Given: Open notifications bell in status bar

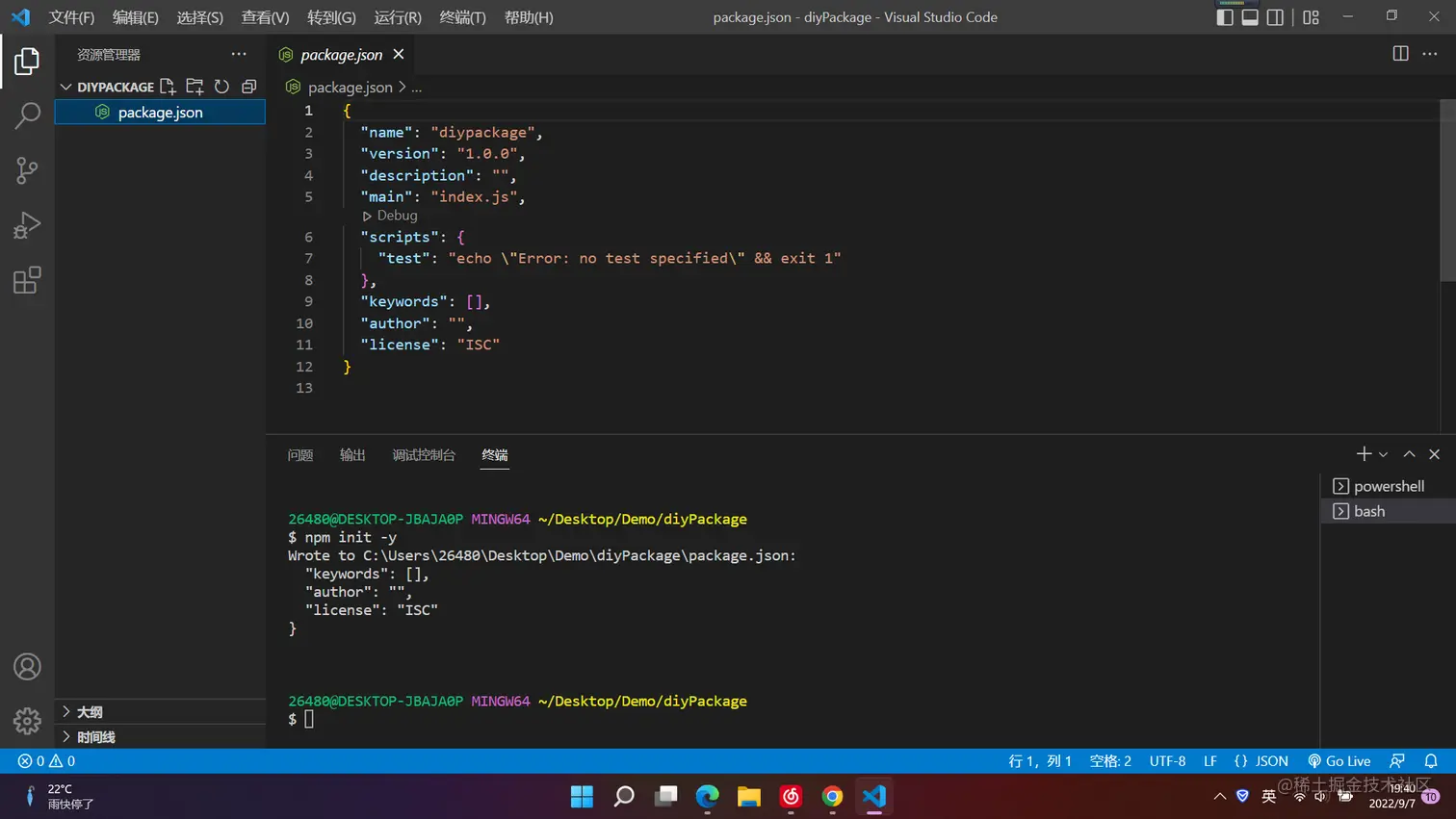Looking at the screenshot, I should point(1431,761).
